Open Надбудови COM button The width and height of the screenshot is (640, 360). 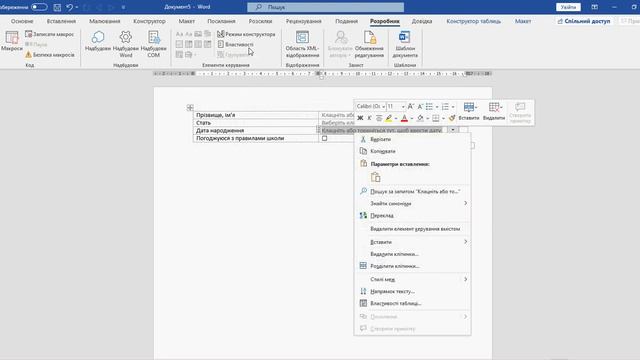pos(153,44)
